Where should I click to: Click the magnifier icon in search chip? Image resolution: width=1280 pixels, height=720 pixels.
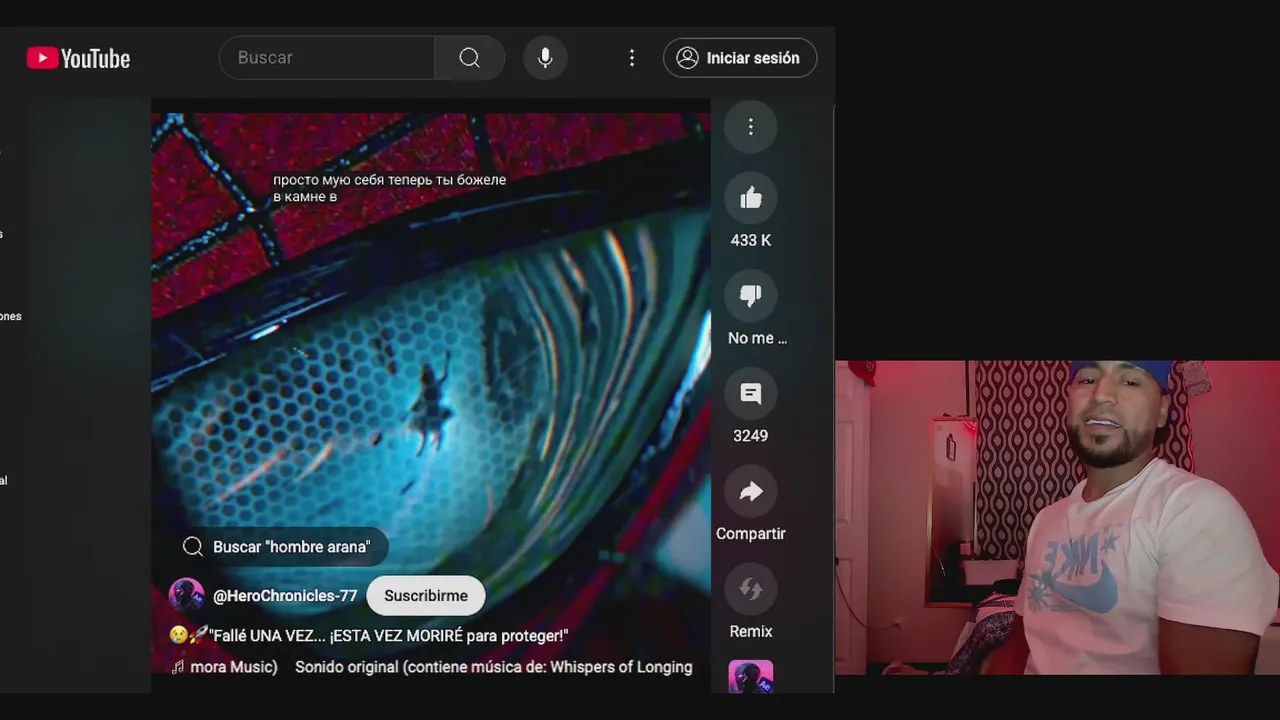193,547
